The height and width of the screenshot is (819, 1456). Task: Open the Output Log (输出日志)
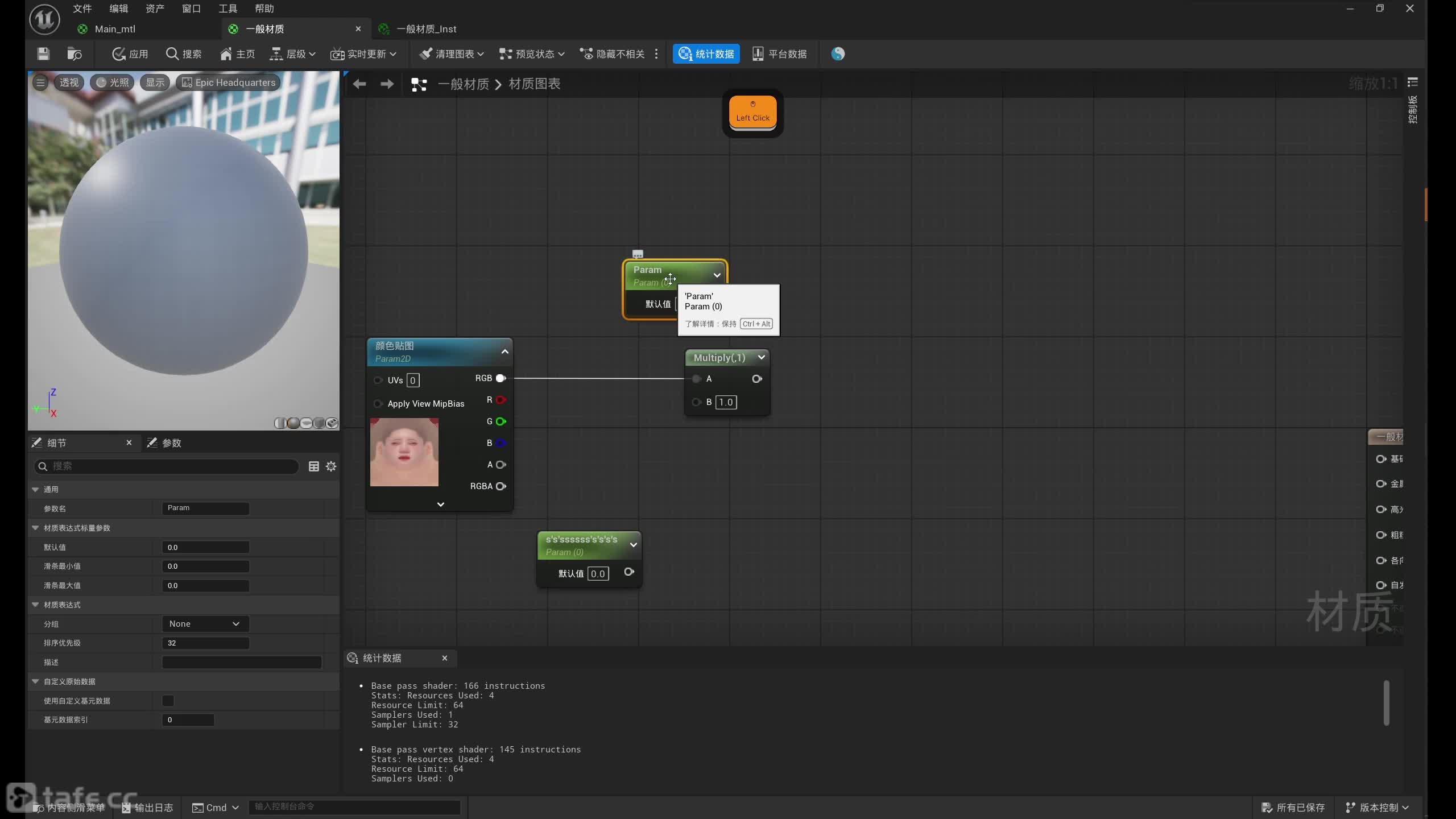147,808
